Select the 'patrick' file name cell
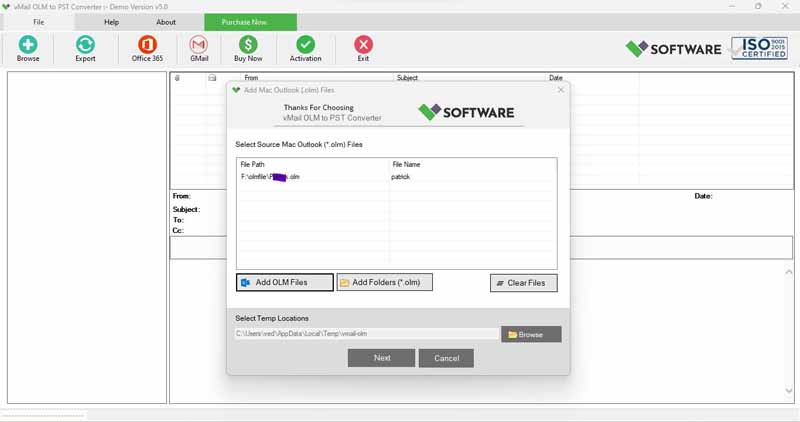 click(x=400, y=177)
